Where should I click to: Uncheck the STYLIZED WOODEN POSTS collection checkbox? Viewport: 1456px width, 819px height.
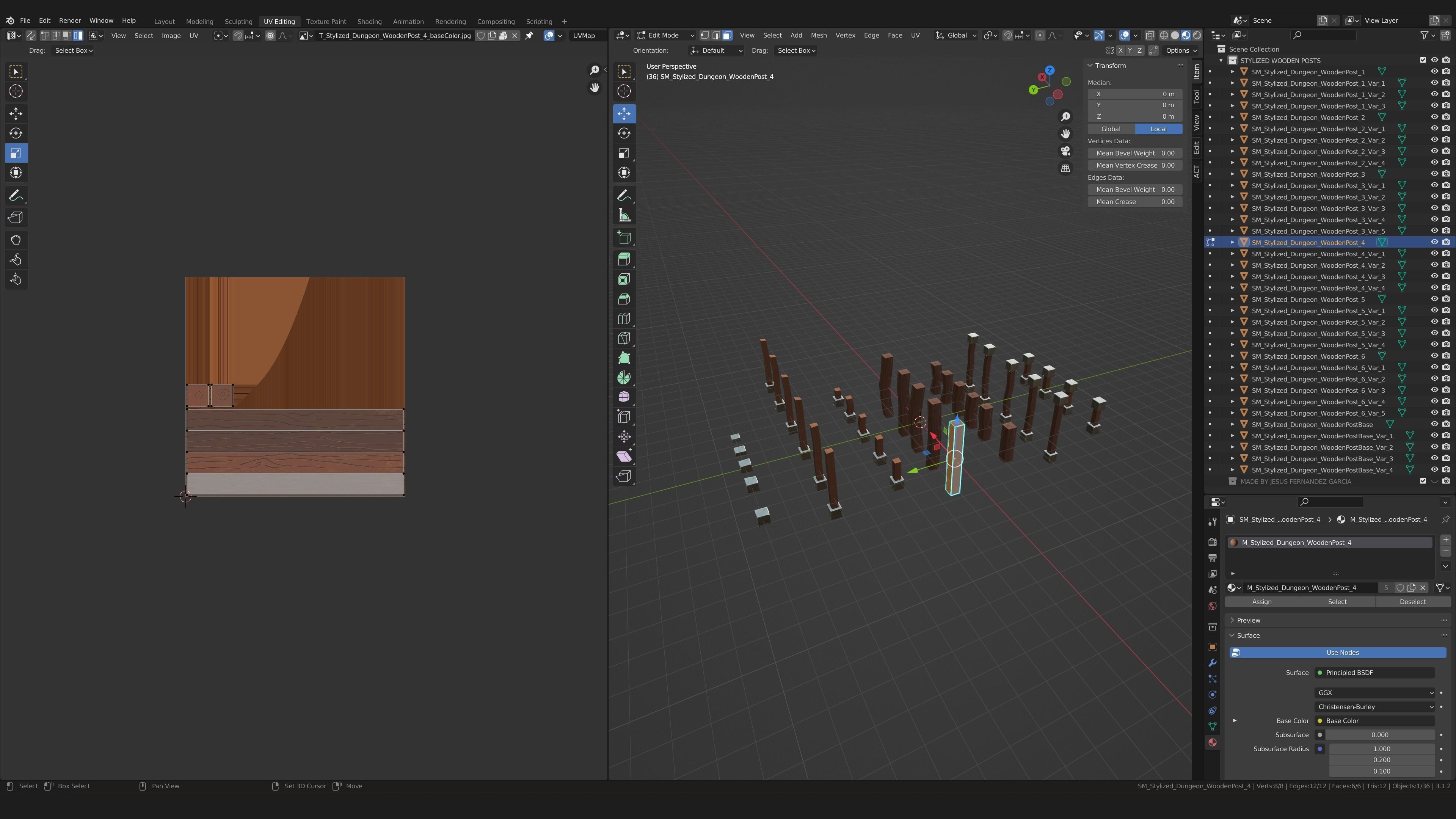1423,61
